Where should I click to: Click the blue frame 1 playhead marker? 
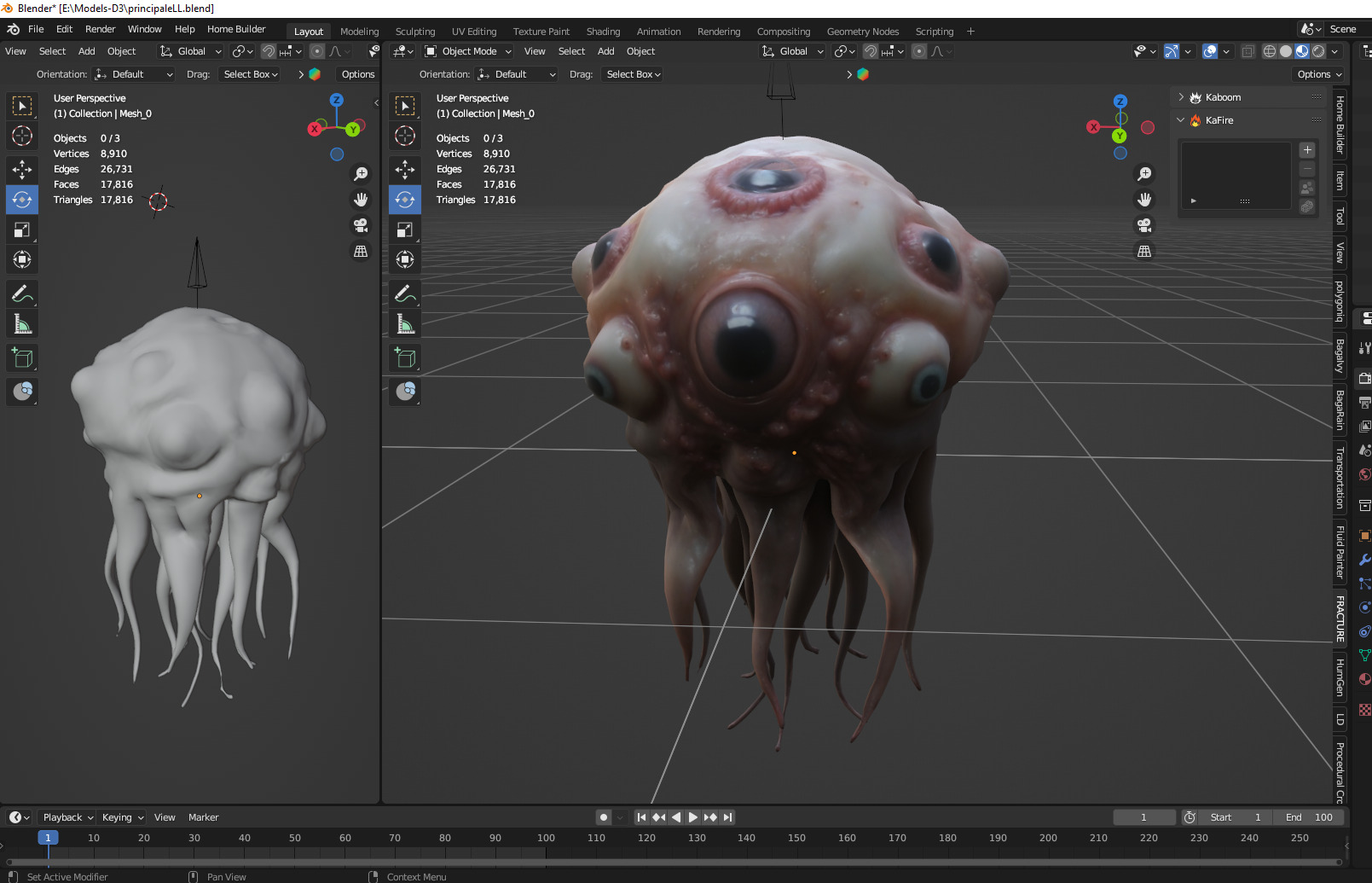pyautogui.click(x=48, y=838)
